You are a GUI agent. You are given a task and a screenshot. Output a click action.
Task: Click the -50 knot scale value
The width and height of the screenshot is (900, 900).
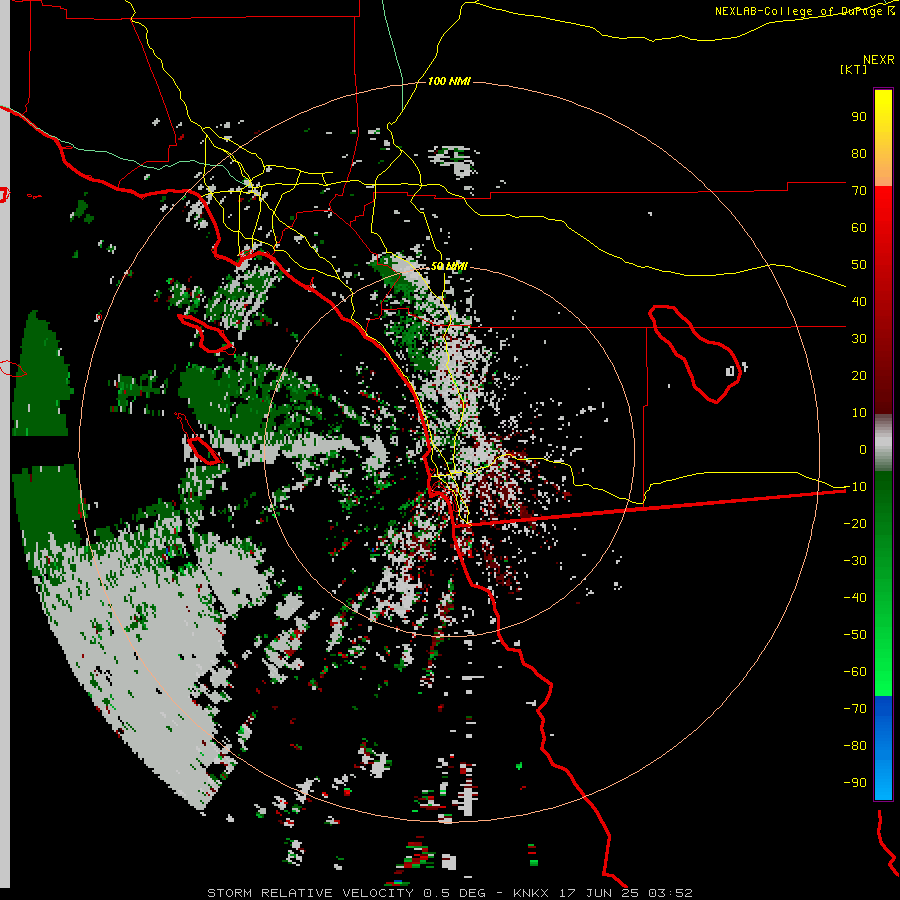pos(855,635)
